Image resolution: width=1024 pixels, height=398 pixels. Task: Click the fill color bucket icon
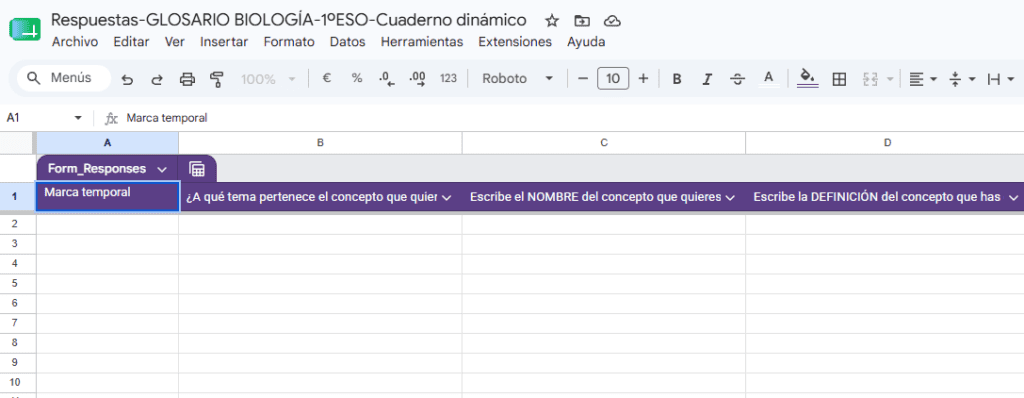coord(808,78)
